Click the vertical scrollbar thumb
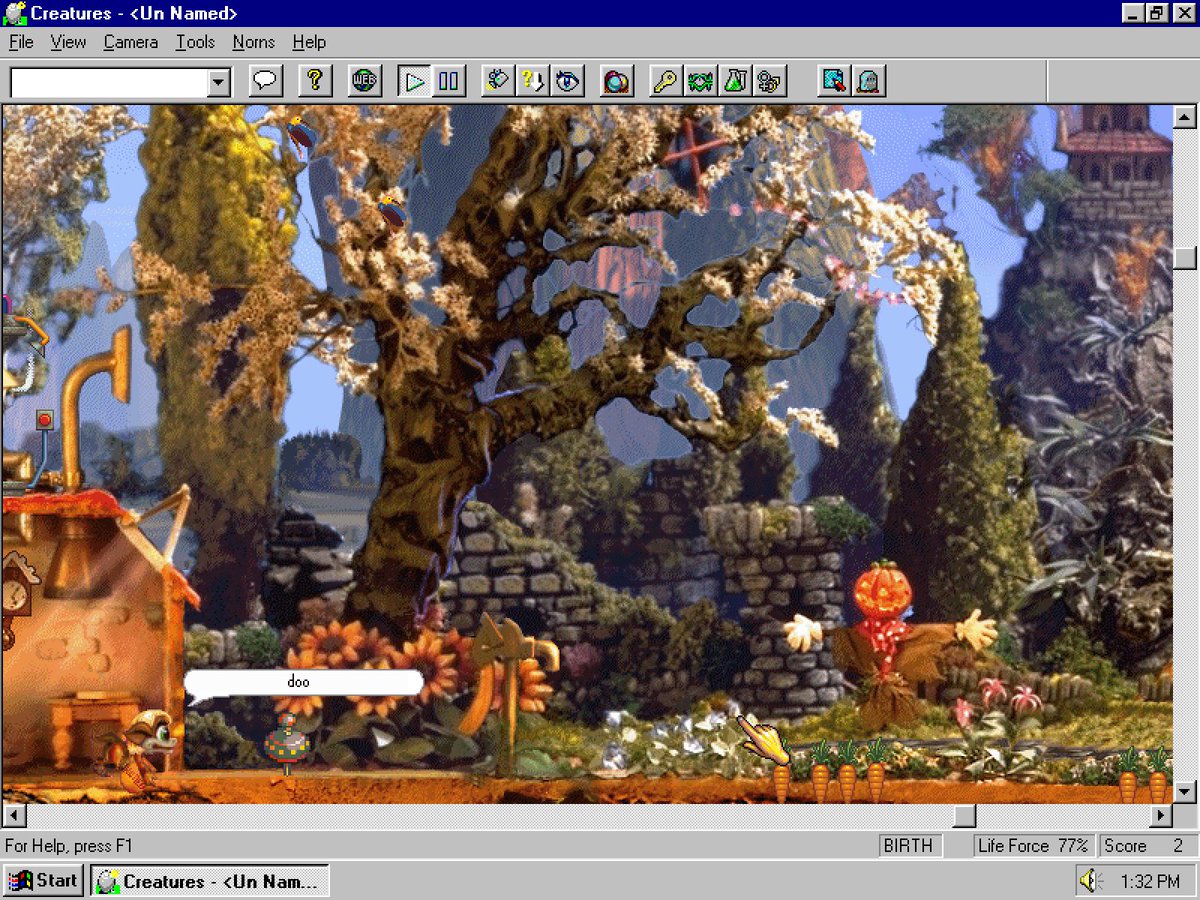1200x900 pixels. click(x=1185, y=257)
